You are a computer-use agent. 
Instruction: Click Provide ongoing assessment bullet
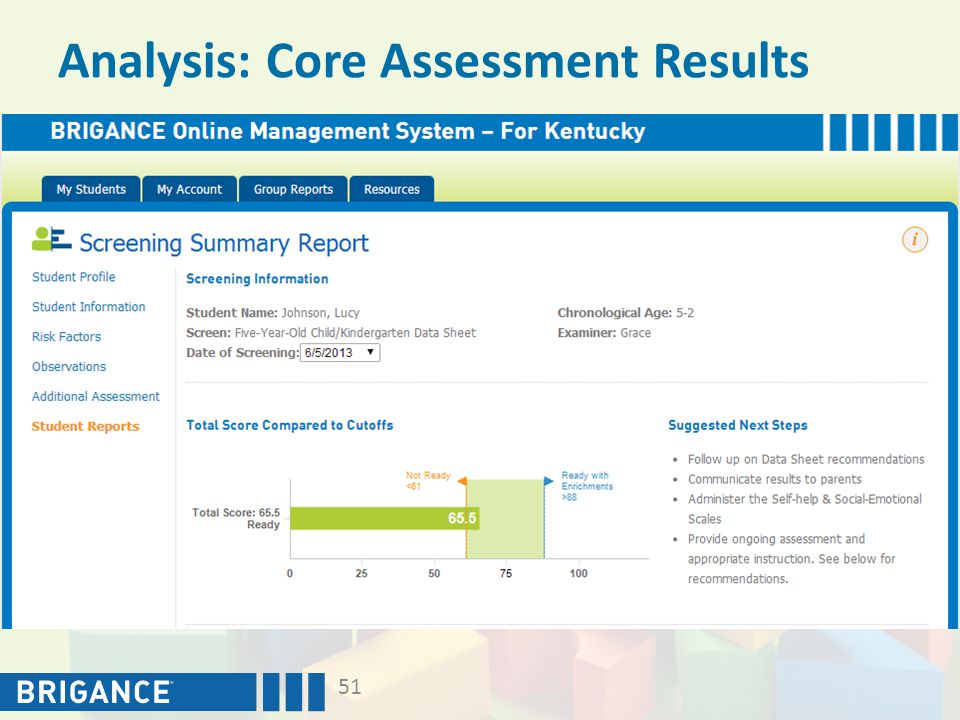coord(791,559)
